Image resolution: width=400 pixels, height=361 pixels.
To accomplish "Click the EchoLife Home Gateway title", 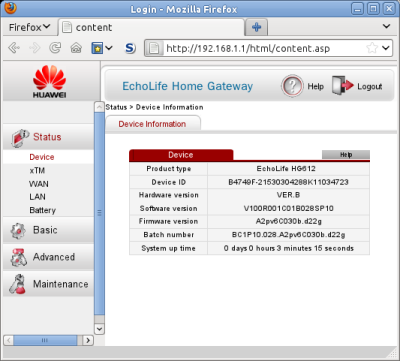I will 188,86.
